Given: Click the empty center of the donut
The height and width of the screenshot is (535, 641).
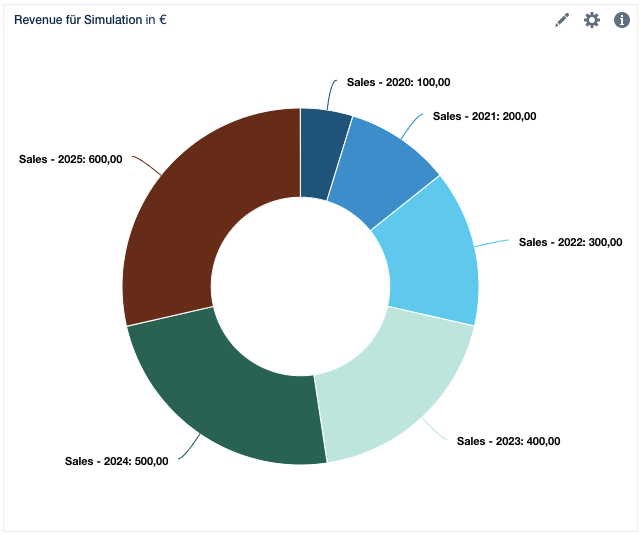Looking at the screenshot, I should click(x=300, y=286).
